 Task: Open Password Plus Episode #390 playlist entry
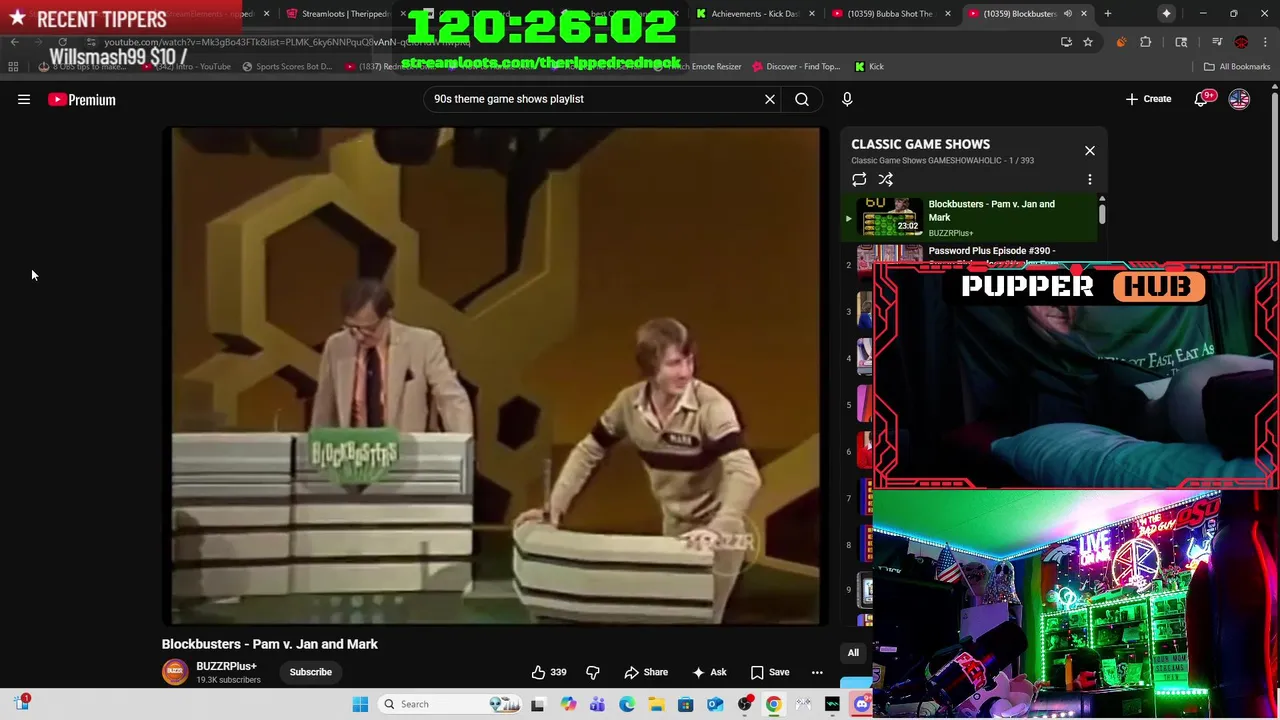(x=991, y=251)
